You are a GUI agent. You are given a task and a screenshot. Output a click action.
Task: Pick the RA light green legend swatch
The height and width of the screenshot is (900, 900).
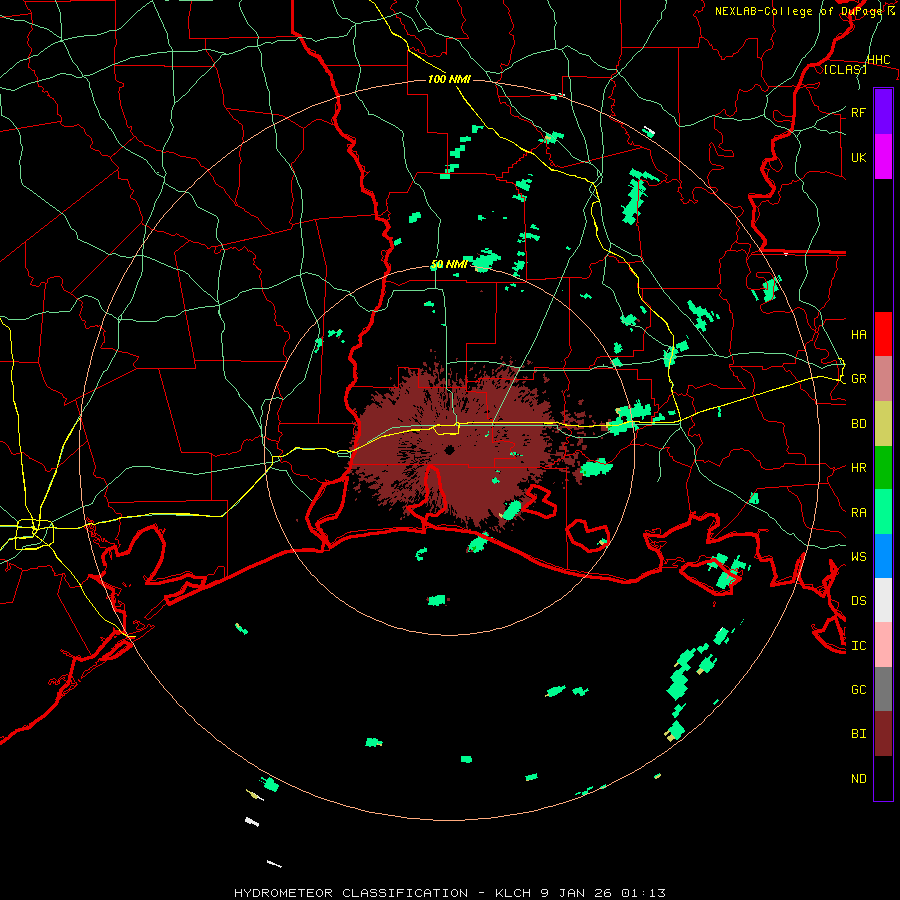[x=883, y=512]
